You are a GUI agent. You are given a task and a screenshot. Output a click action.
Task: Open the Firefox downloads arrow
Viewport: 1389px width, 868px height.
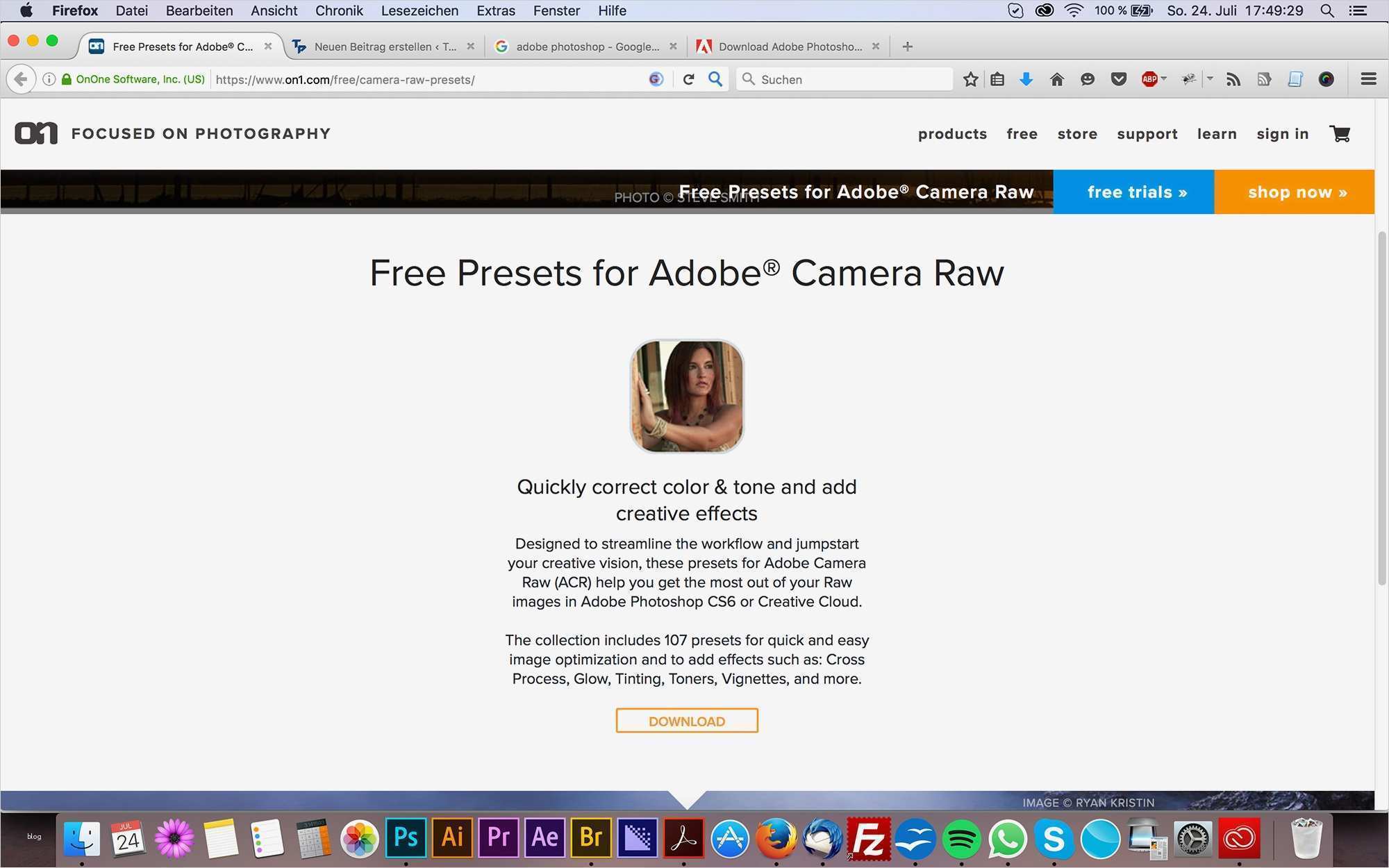click(1026, 79)
